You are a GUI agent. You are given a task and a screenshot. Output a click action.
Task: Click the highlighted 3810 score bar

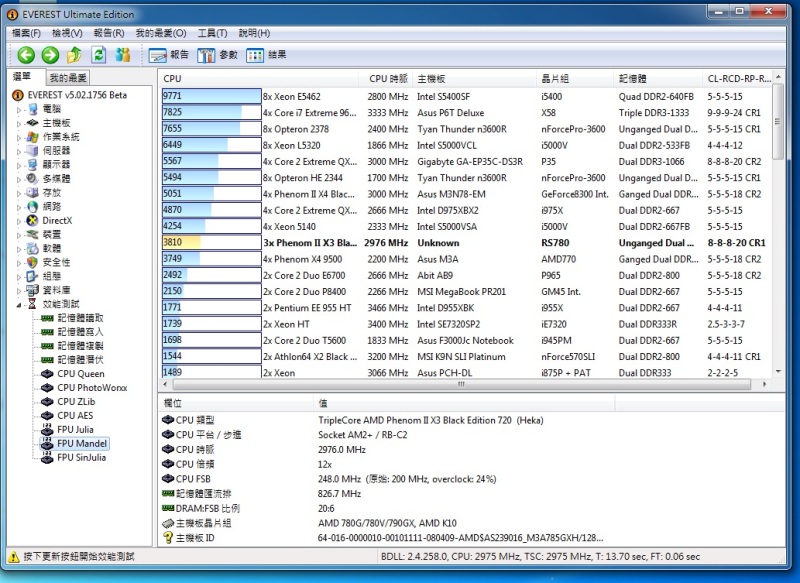pyautogui.click(x=212, y=242)
